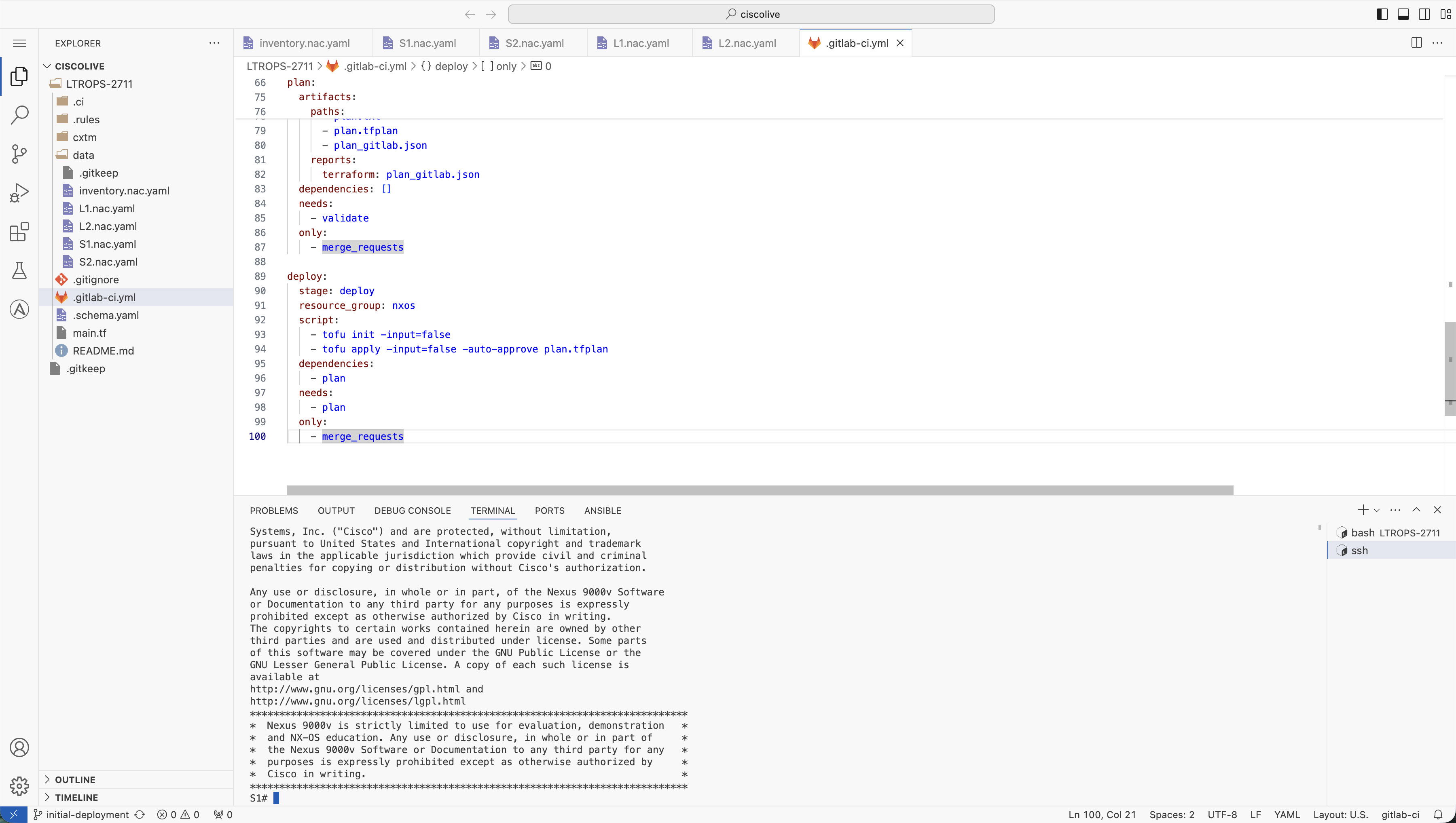Open the Testing flask view
This screenshot has height=823, width=1456.
[19, 270]
